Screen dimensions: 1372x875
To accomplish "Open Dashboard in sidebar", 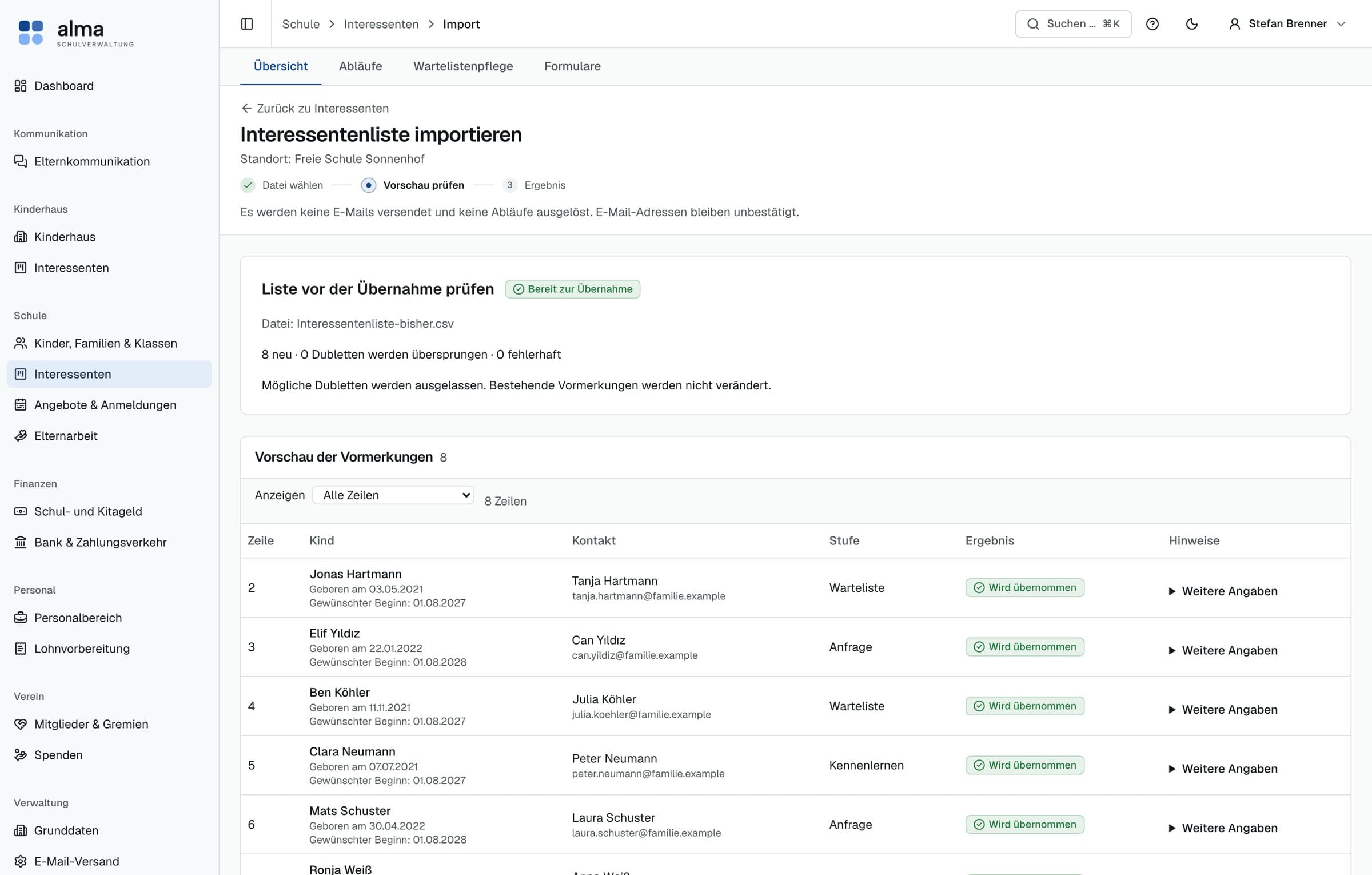I will pyautogui.click(x=109, y=86).
